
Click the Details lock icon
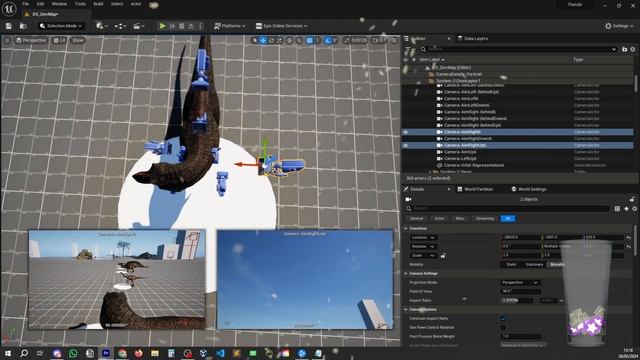632,199
